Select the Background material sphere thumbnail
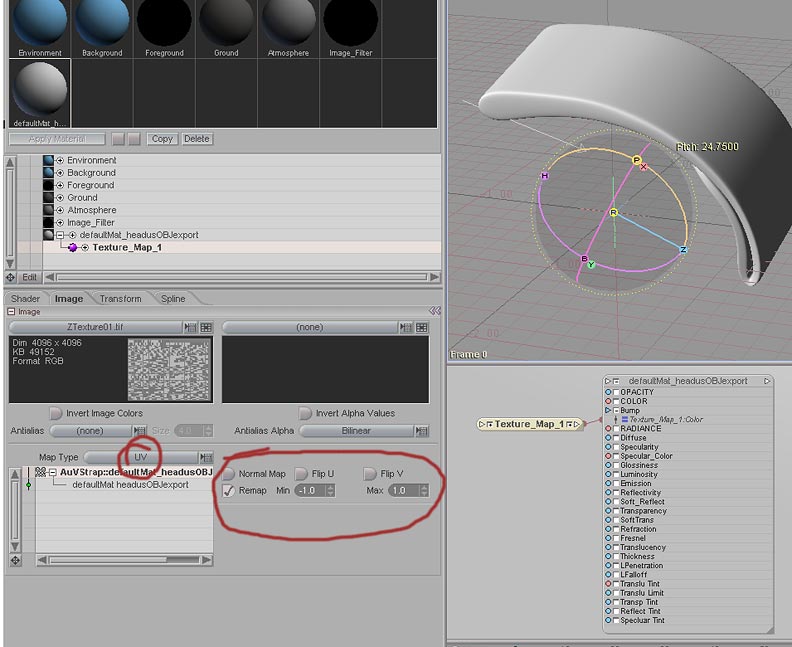This screenshot has height=647, width=792. 102,23
